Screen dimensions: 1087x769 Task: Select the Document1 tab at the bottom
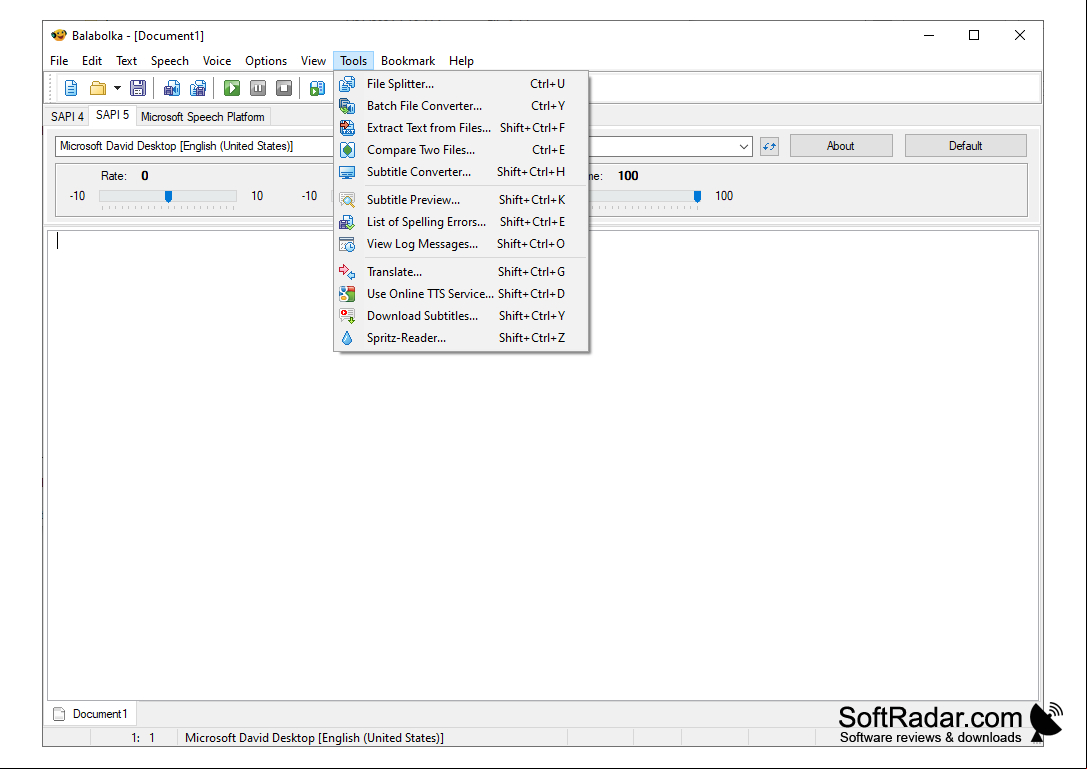tap(91, 714)
